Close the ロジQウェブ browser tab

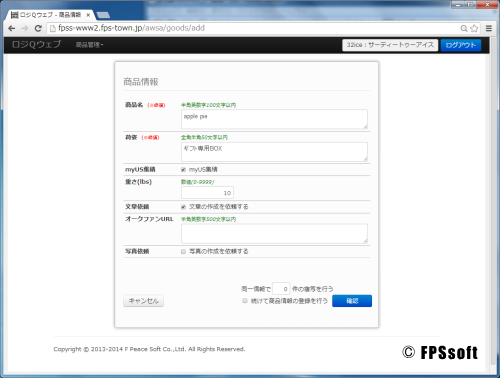pos(88,15)
